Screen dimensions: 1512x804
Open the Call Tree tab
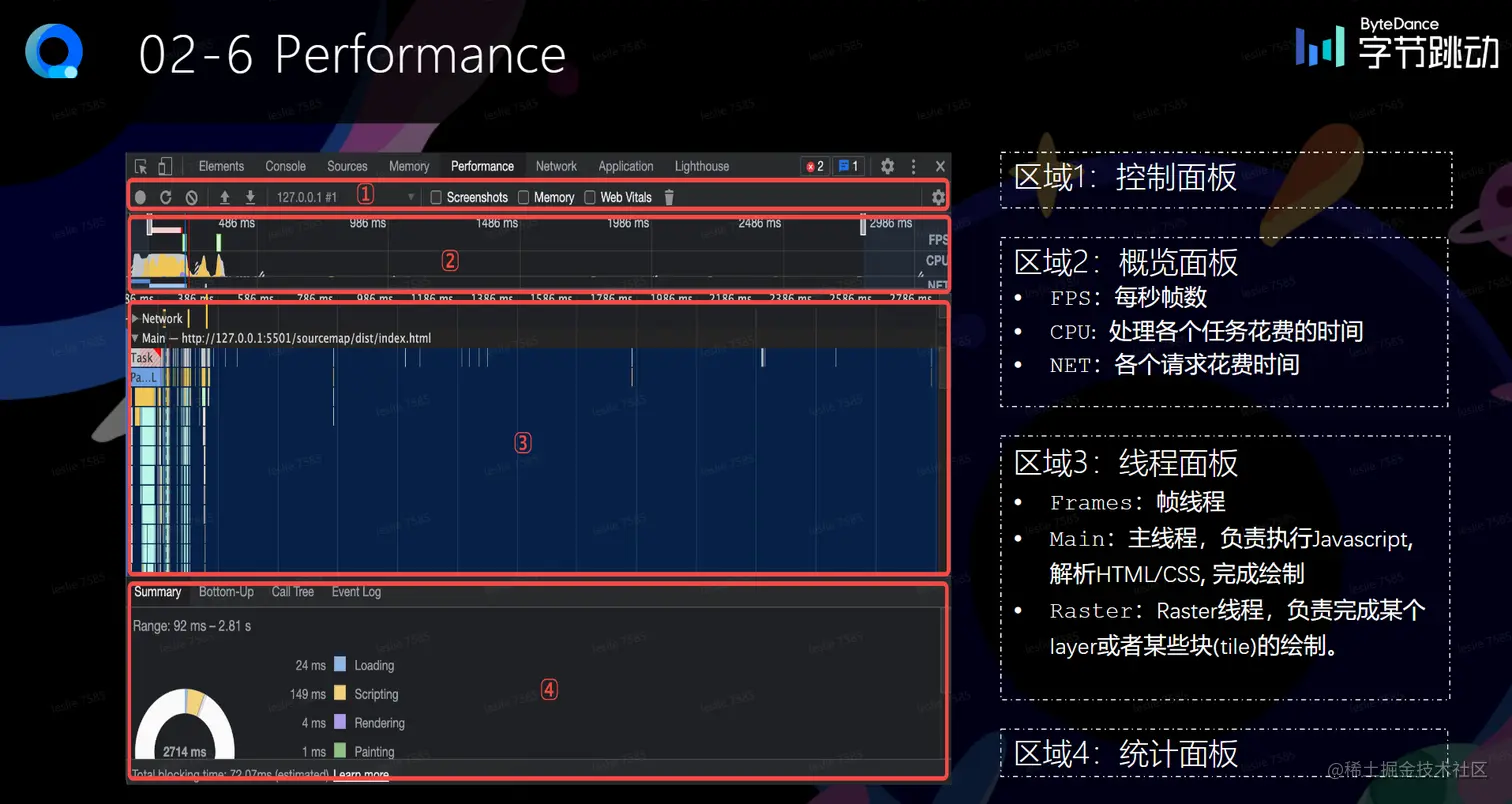(x=293, y=592)
